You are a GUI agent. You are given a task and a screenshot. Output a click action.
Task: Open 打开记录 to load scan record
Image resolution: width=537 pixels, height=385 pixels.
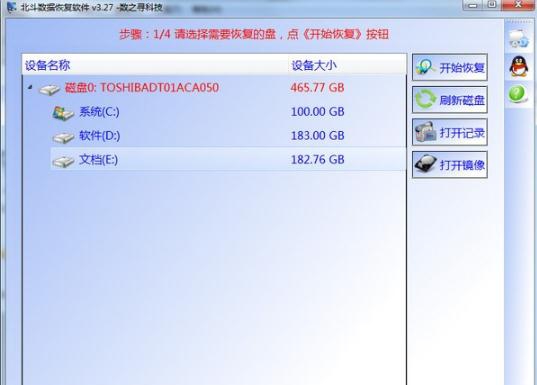(450, 132)
